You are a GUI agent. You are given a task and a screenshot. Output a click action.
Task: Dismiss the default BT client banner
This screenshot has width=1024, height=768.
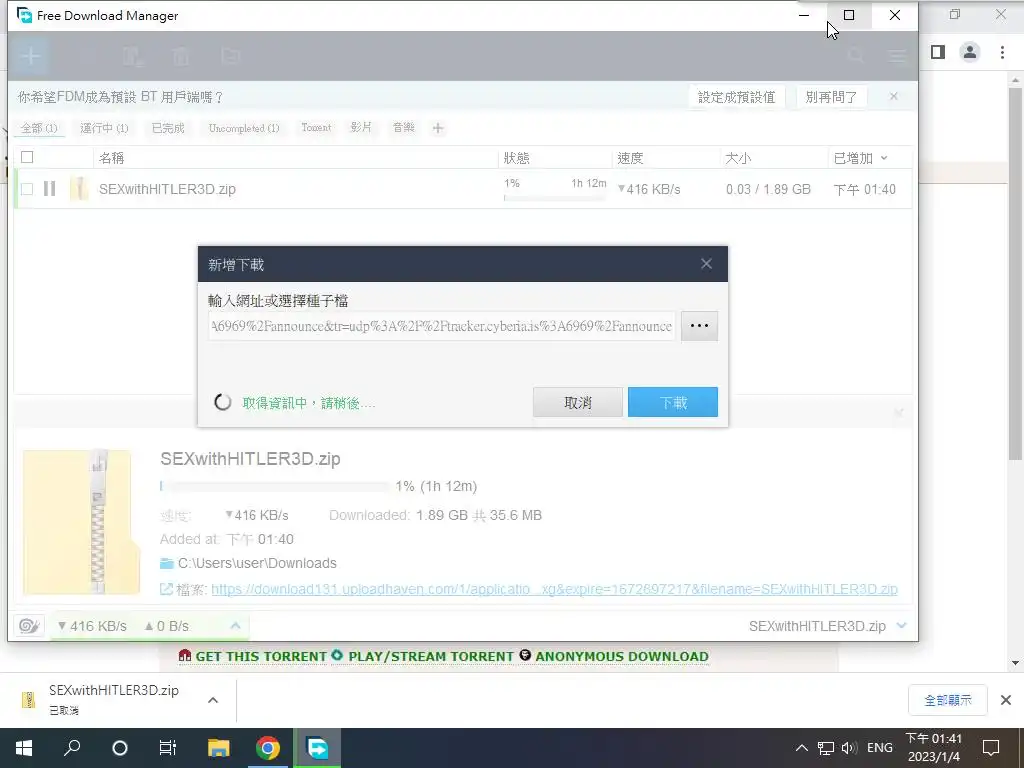(893, 97)
